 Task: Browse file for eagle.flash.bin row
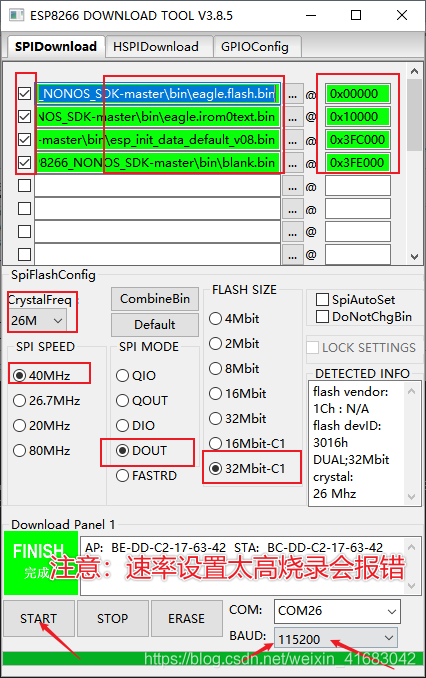(x=293, y=94)
